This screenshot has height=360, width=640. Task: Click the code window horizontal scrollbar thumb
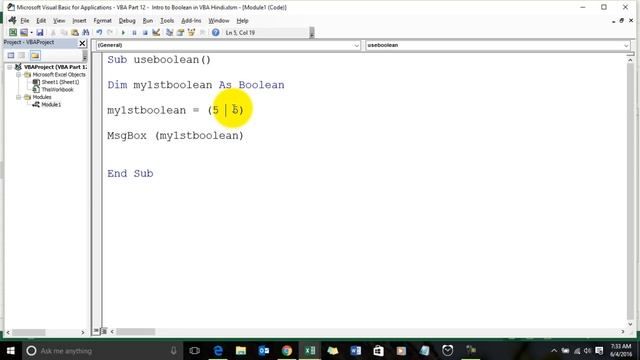click(x=136, y=332)
